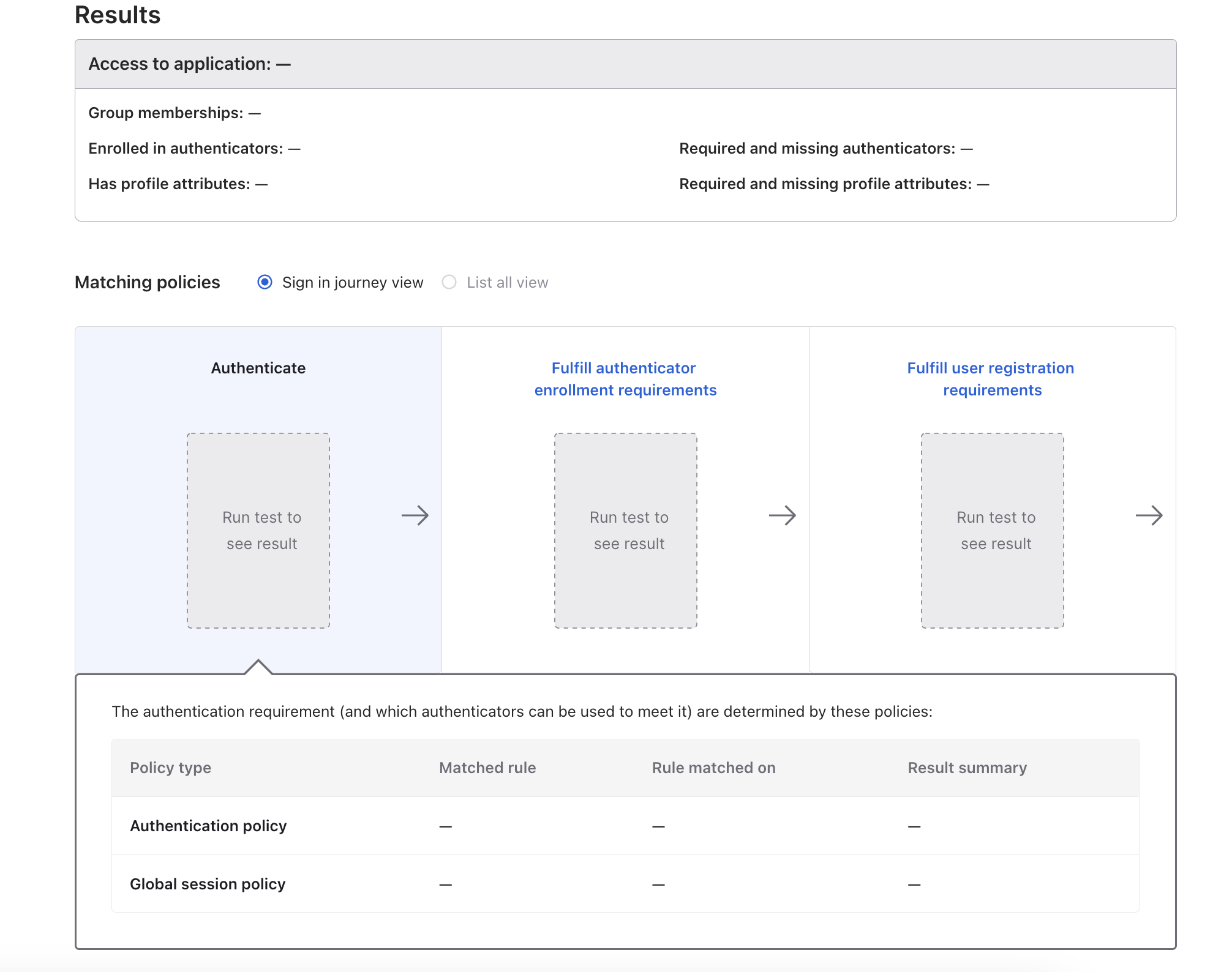The width and height of the screenshot is (1232, 972).
Task: Select Sign in journey view radio
Action: (265, 282)
